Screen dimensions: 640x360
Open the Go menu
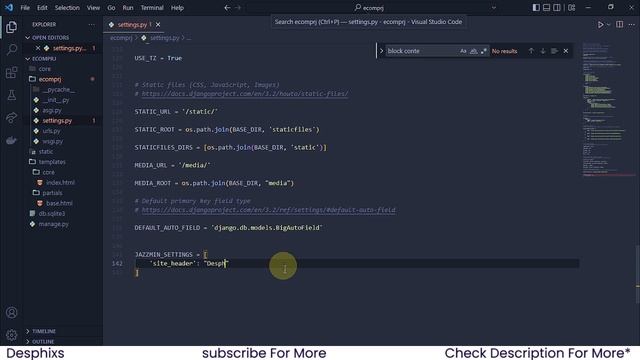(111, 8)
